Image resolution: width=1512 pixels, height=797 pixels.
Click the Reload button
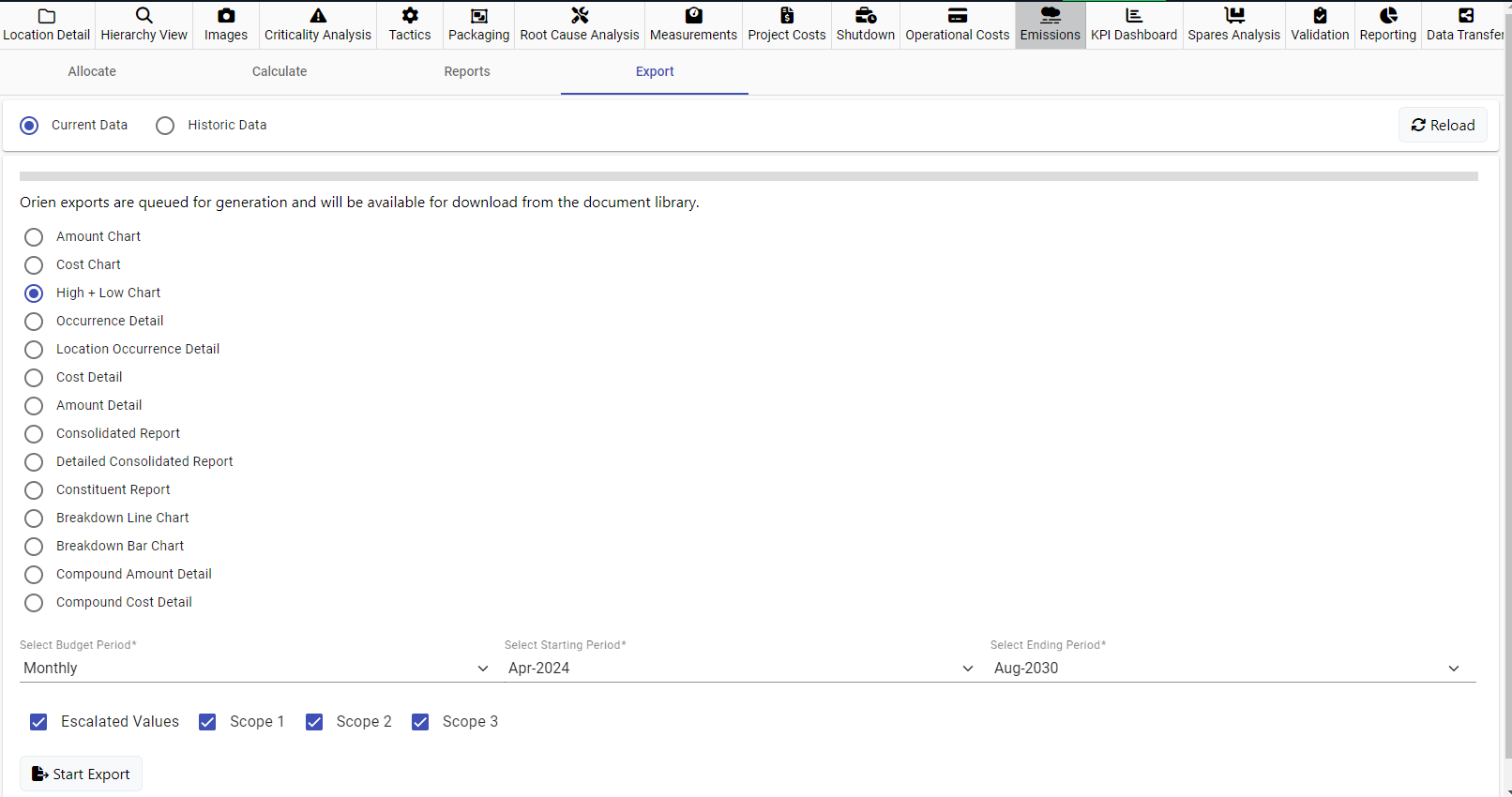[x=1443, y=125]
